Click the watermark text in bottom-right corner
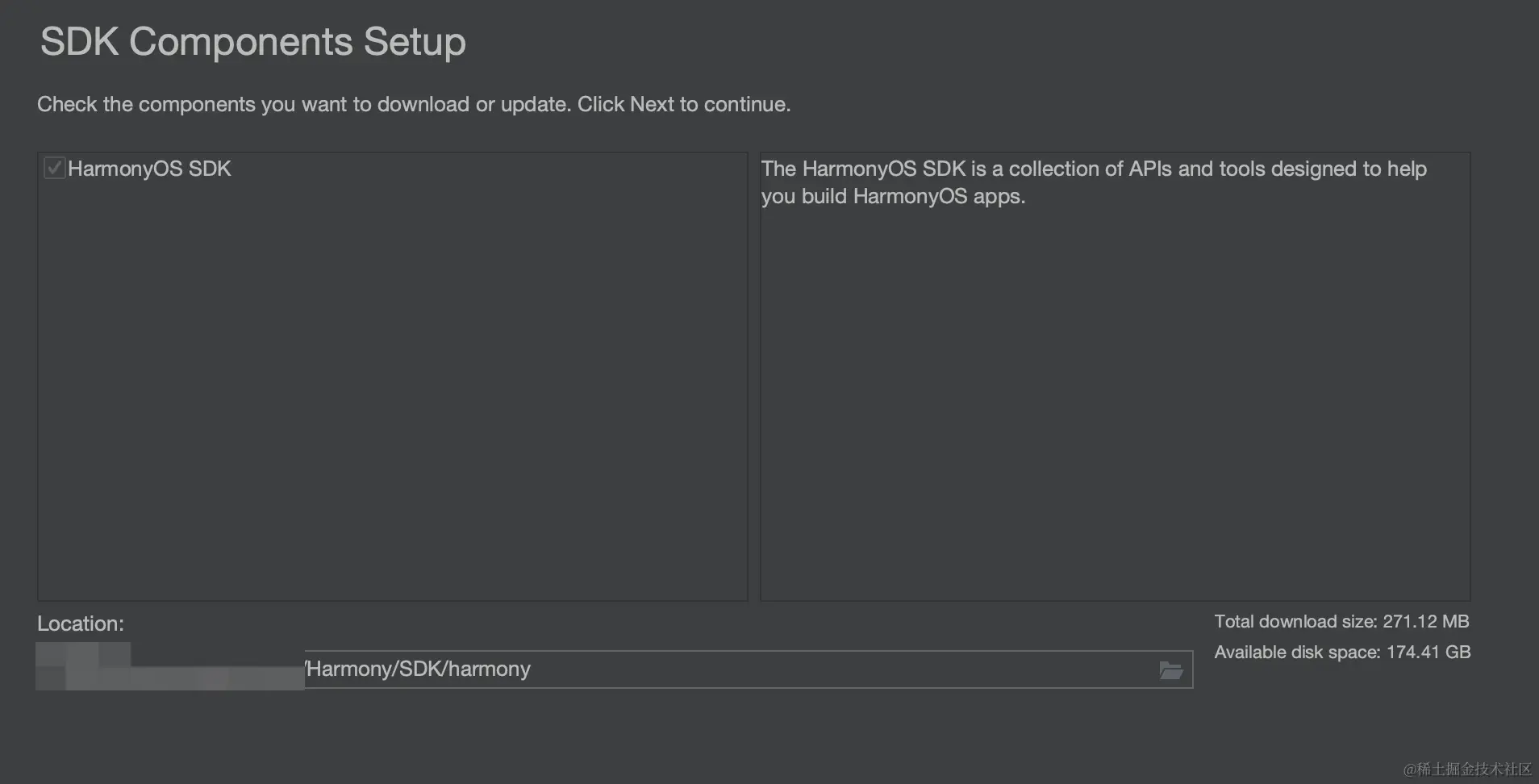 (x=1467, y=769)
